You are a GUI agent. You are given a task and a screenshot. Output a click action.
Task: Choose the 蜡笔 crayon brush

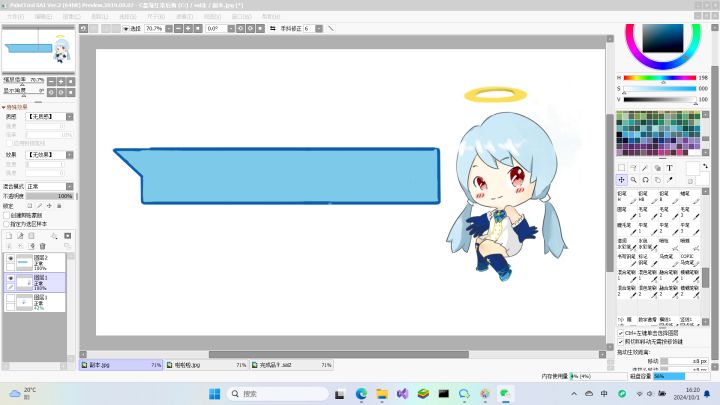(x=690, y=197)
